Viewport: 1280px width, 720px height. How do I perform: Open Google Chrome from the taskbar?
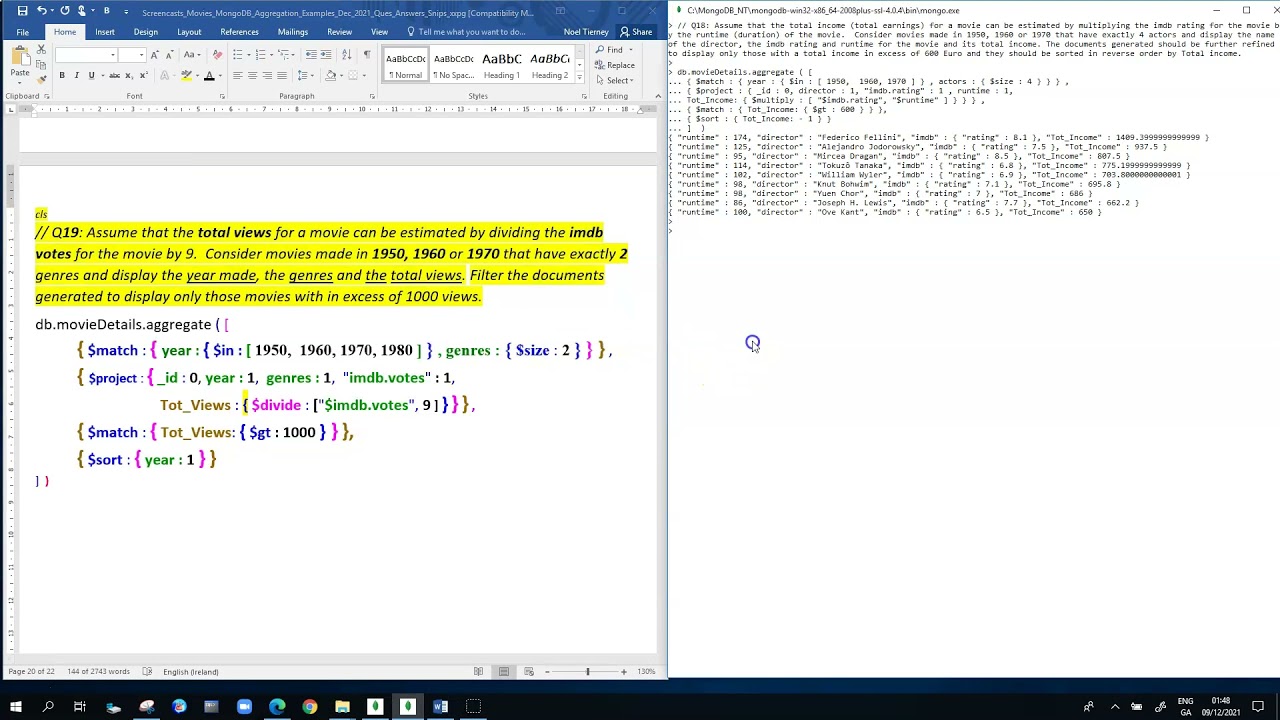[x=309, y=707]
